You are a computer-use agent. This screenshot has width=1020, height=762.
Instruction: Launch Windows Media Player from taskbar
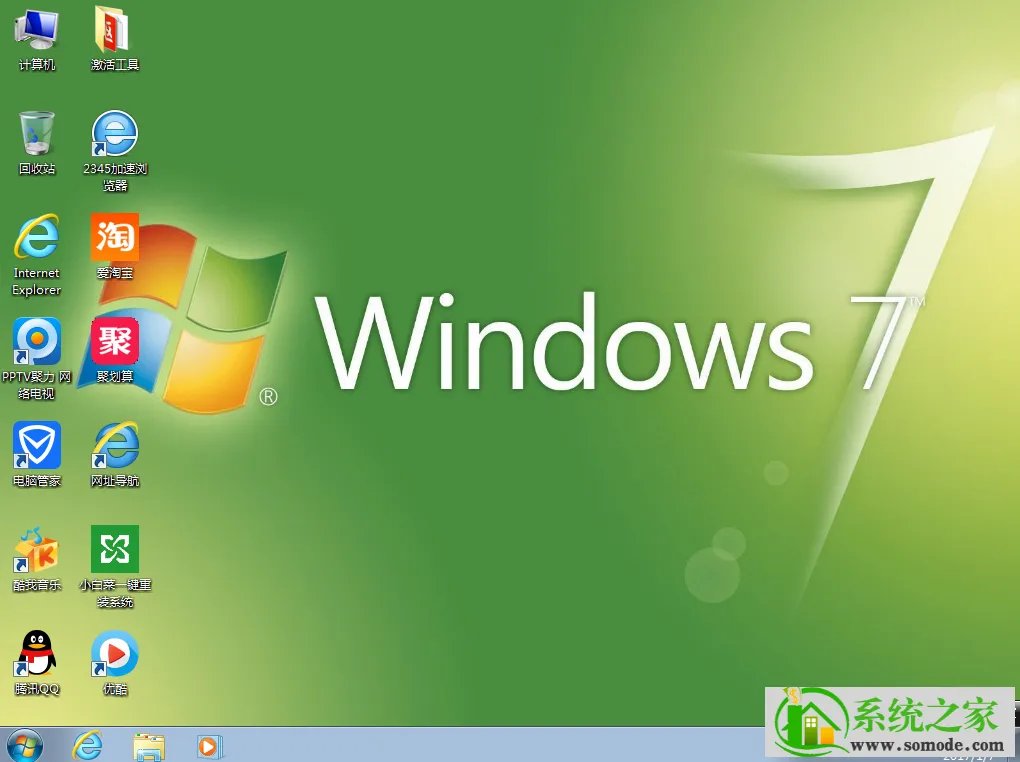tap(210, 745)
